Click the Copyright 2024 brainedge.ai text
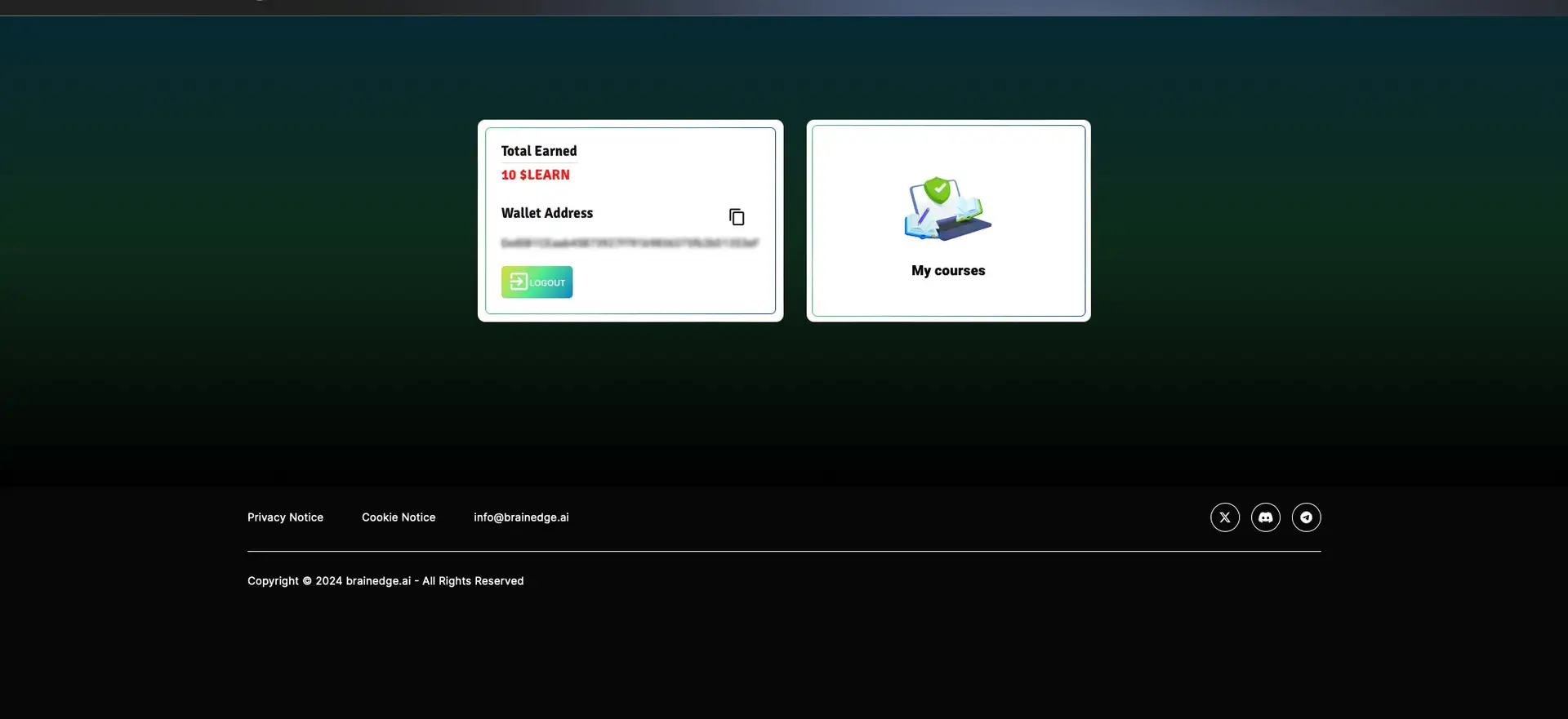This screenshot has width=1568, height=719. (x=385, y=581)
